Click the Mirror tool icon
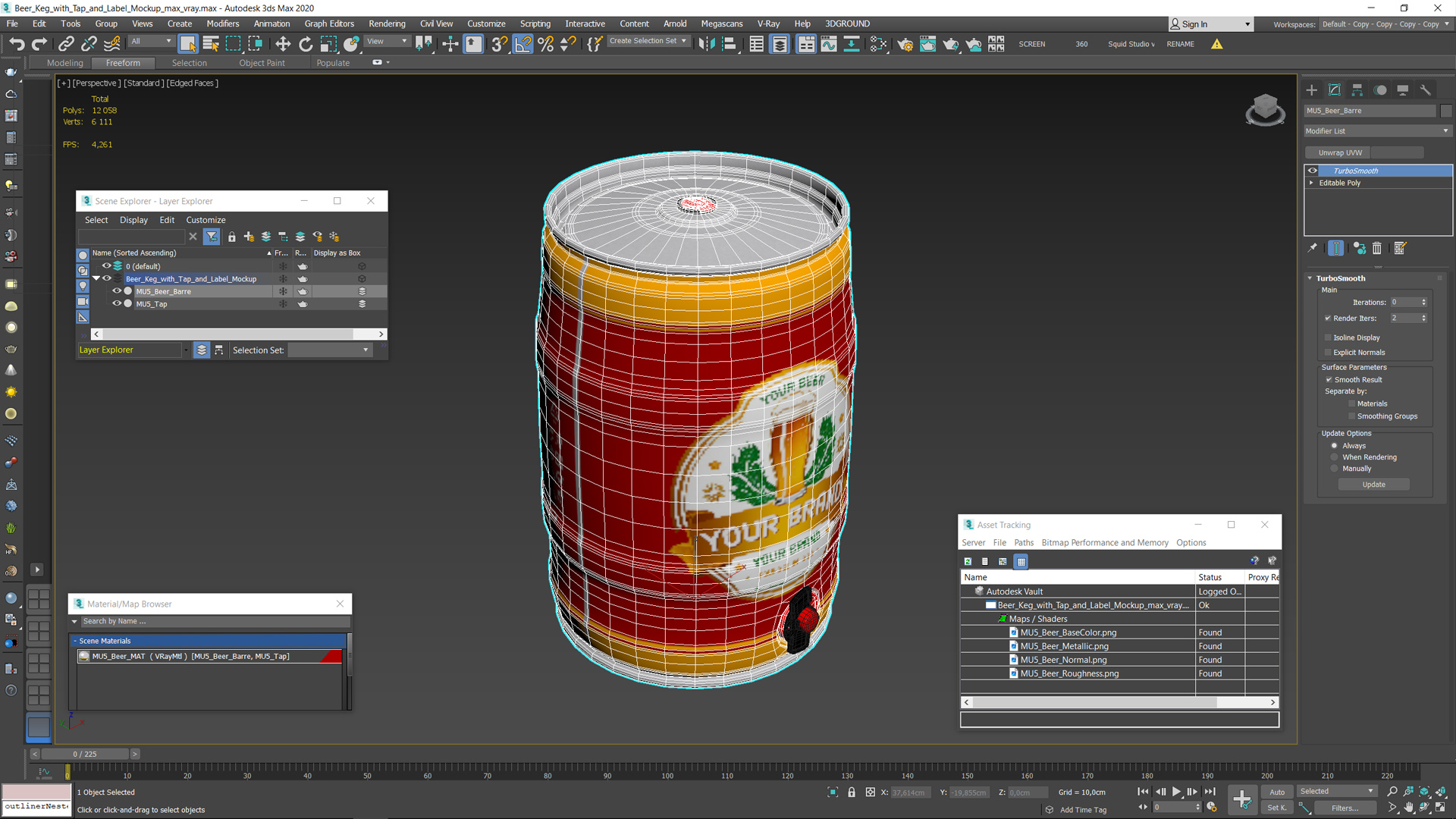Screen dimensions: 1456x819 pyautogui.click(x=707, y=44)
